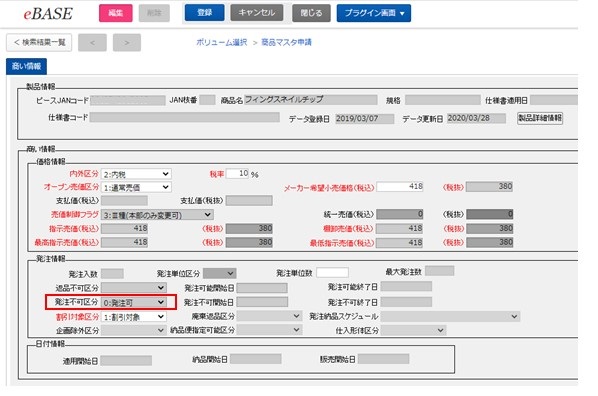Click the JAN枝番 field

click(x=207, y=100)
